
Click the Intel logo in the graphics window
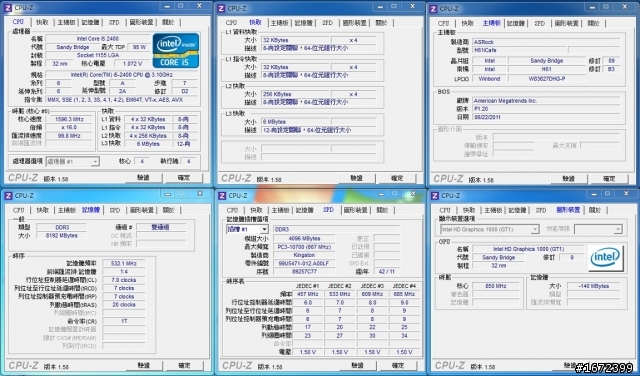click(x=605, y=258)
